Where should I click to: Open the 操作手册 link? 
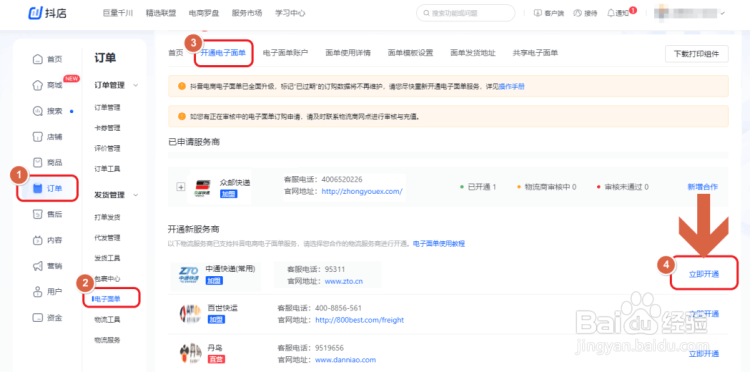[512, 87]
